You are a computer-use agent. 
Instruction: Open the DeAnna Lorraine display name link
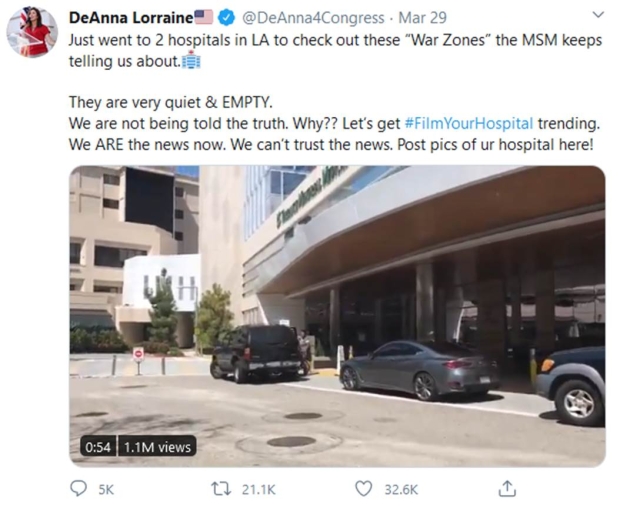tap(129, 17)
